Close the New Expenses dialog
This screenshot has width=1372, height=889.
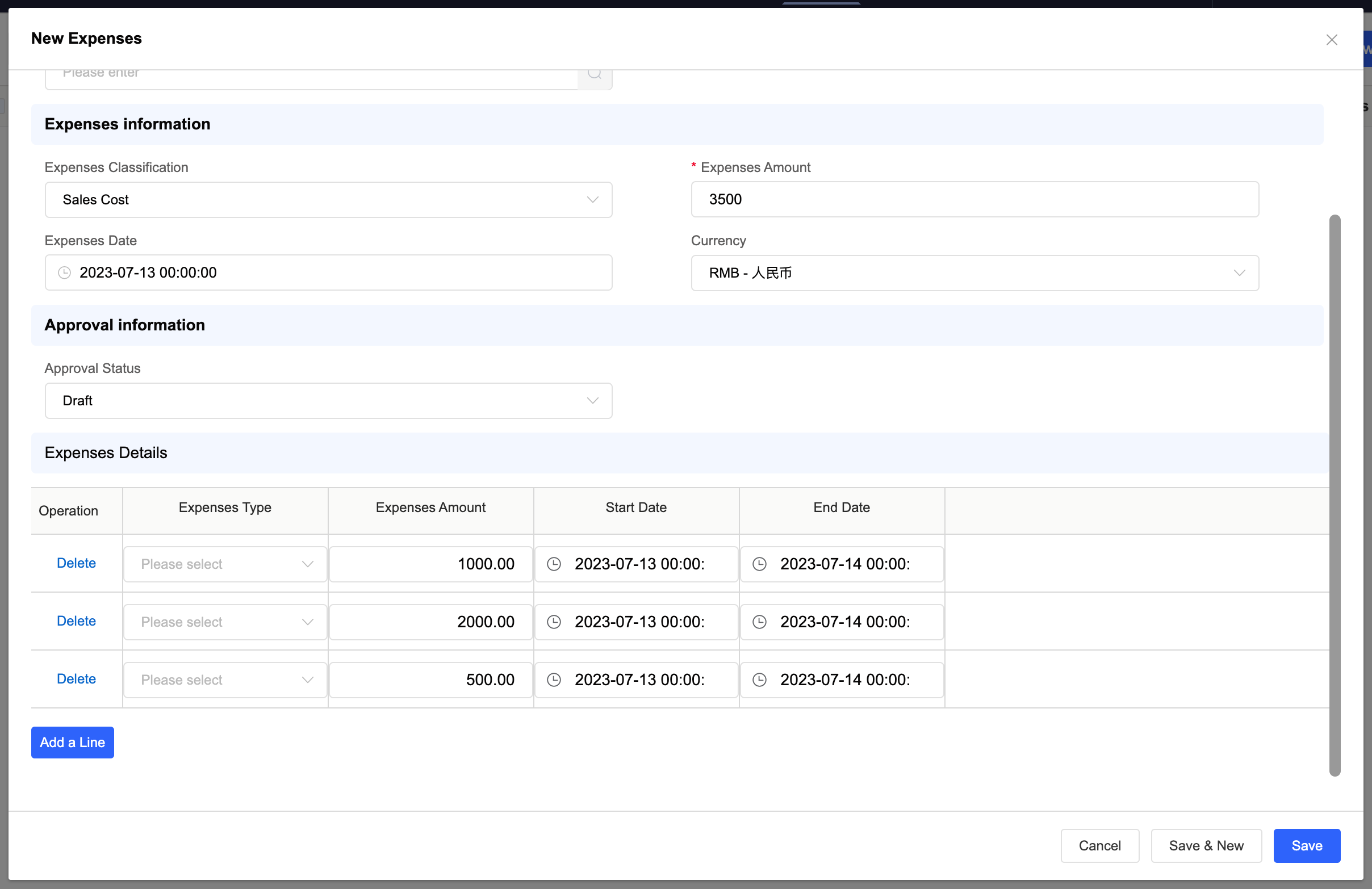pyautogui.click(x=1331, y=40)
